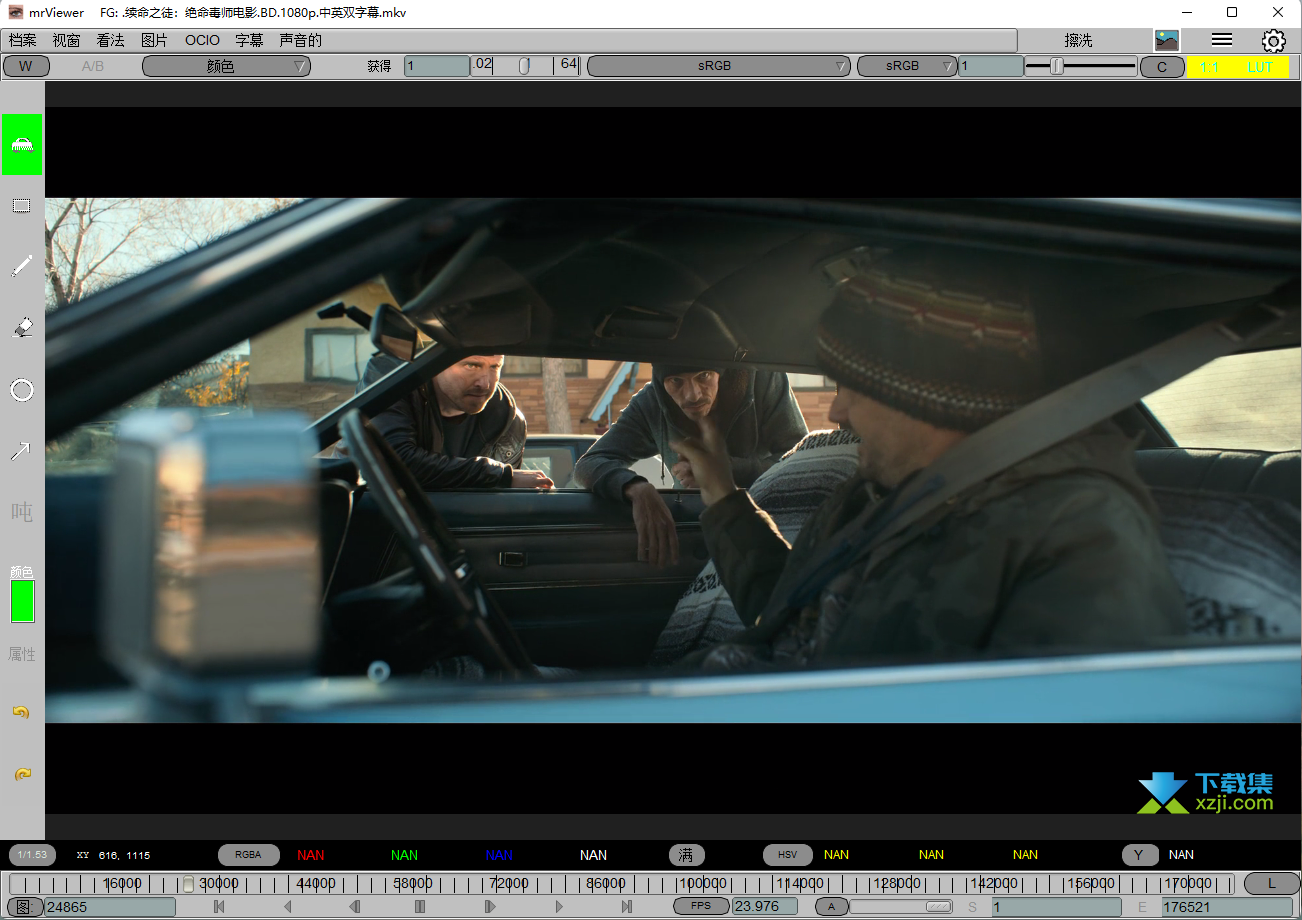Select the rectangle selection tool
Viewport: 1302px width, 920px height.
point(22,206)
